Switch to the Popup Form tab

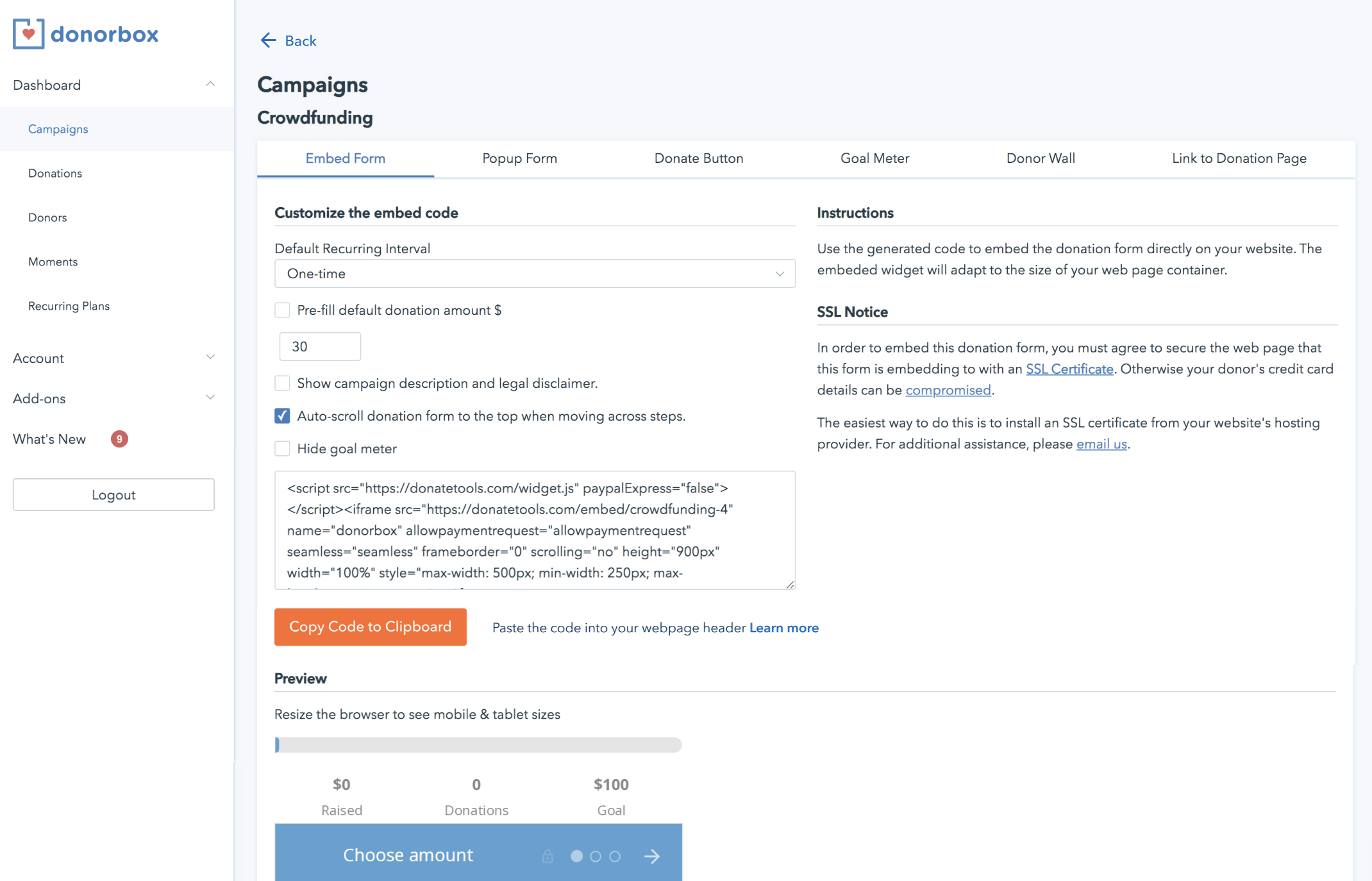[x=519, y=158]
